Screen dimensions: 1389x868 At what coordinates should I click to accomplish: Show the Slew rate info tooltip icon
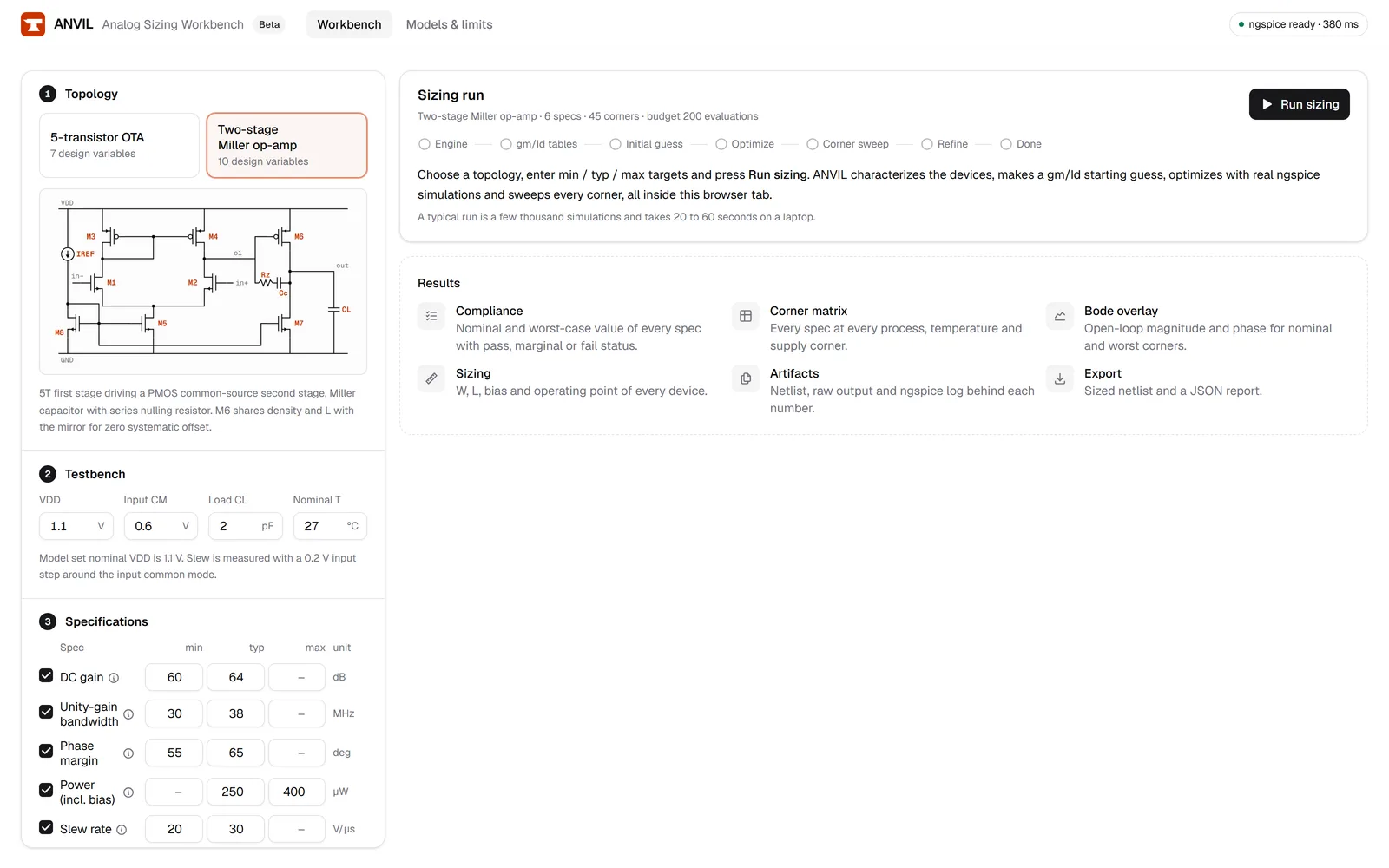122,830
